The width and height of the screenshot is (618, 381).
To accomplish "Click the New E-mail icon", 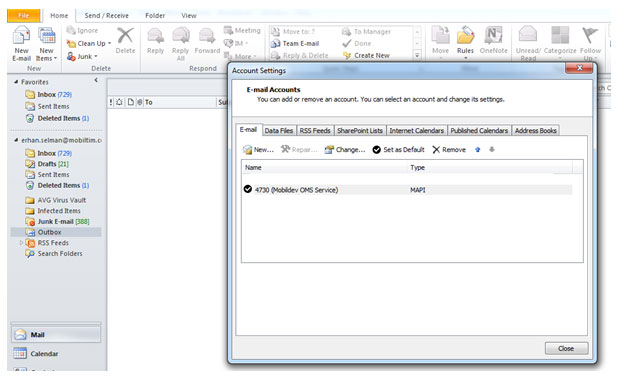I will coord(21,35).
